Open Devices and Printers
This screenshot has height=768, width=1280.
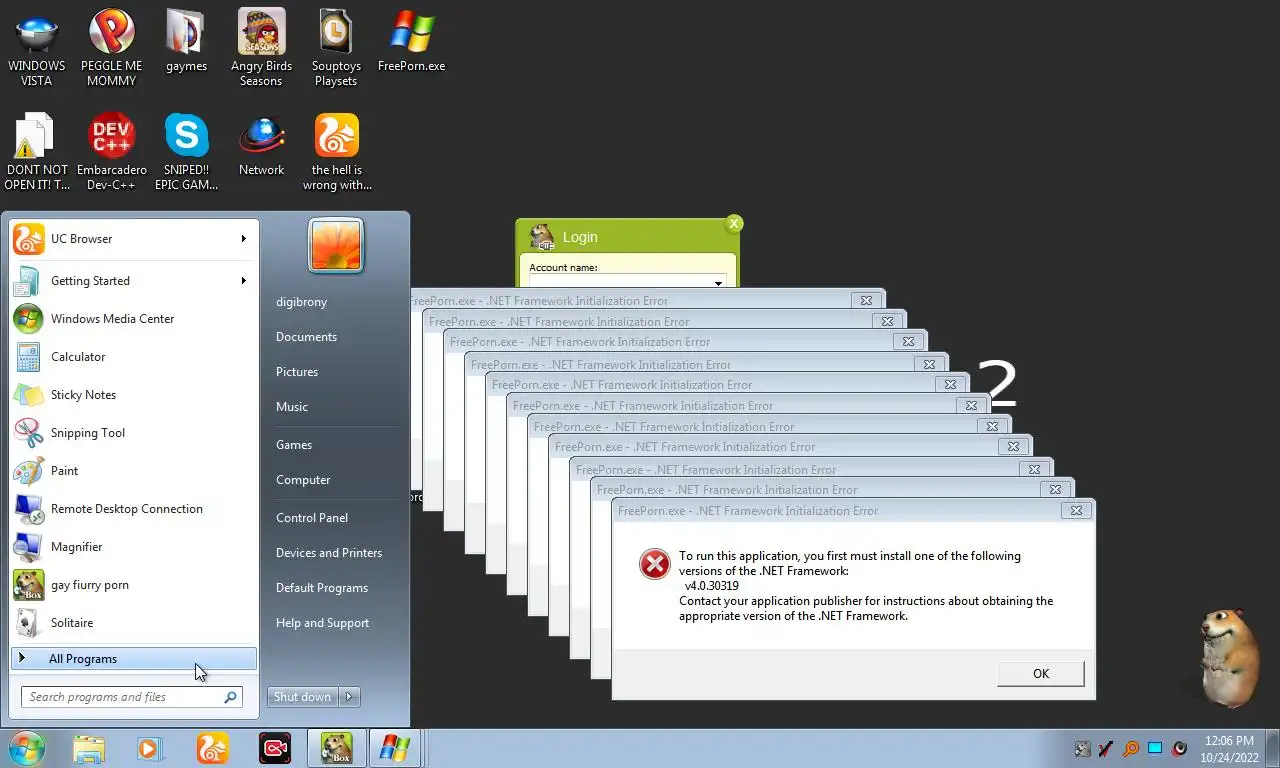tap(329, 553)
